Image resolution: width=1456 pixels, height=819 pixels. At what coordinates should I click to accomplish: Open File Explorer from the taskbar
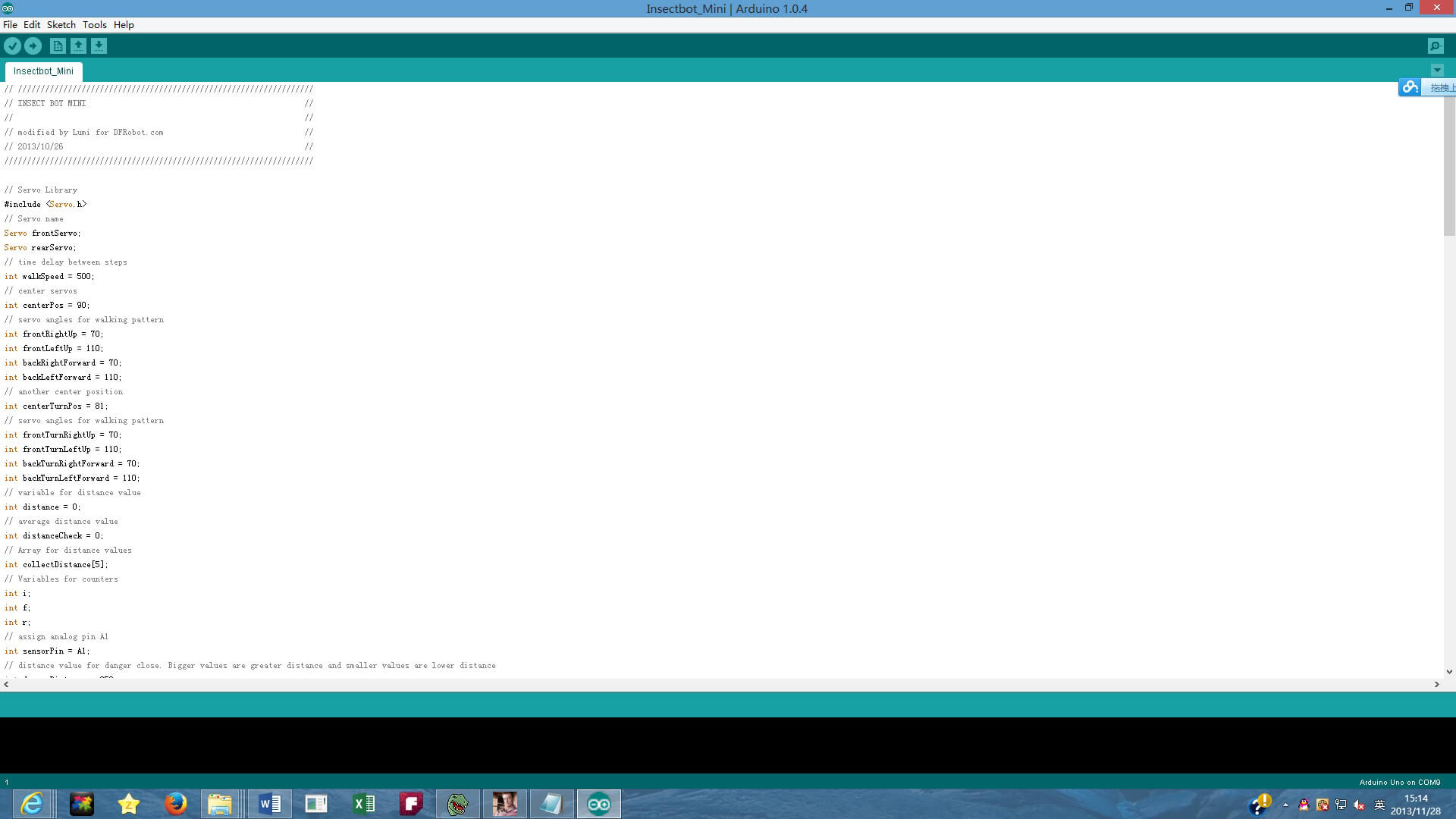220,804
